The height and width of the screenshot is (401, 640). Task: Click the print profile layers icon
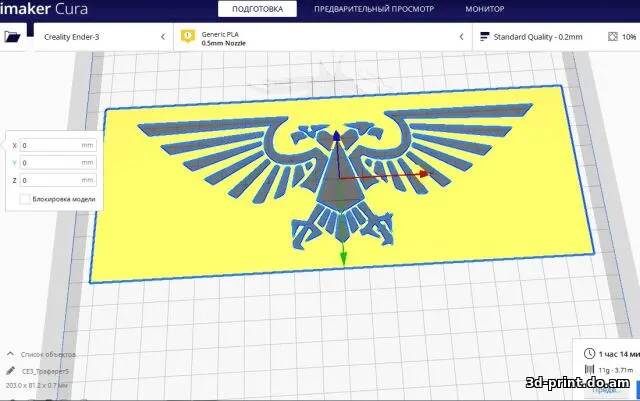click(x=484, y=37)
